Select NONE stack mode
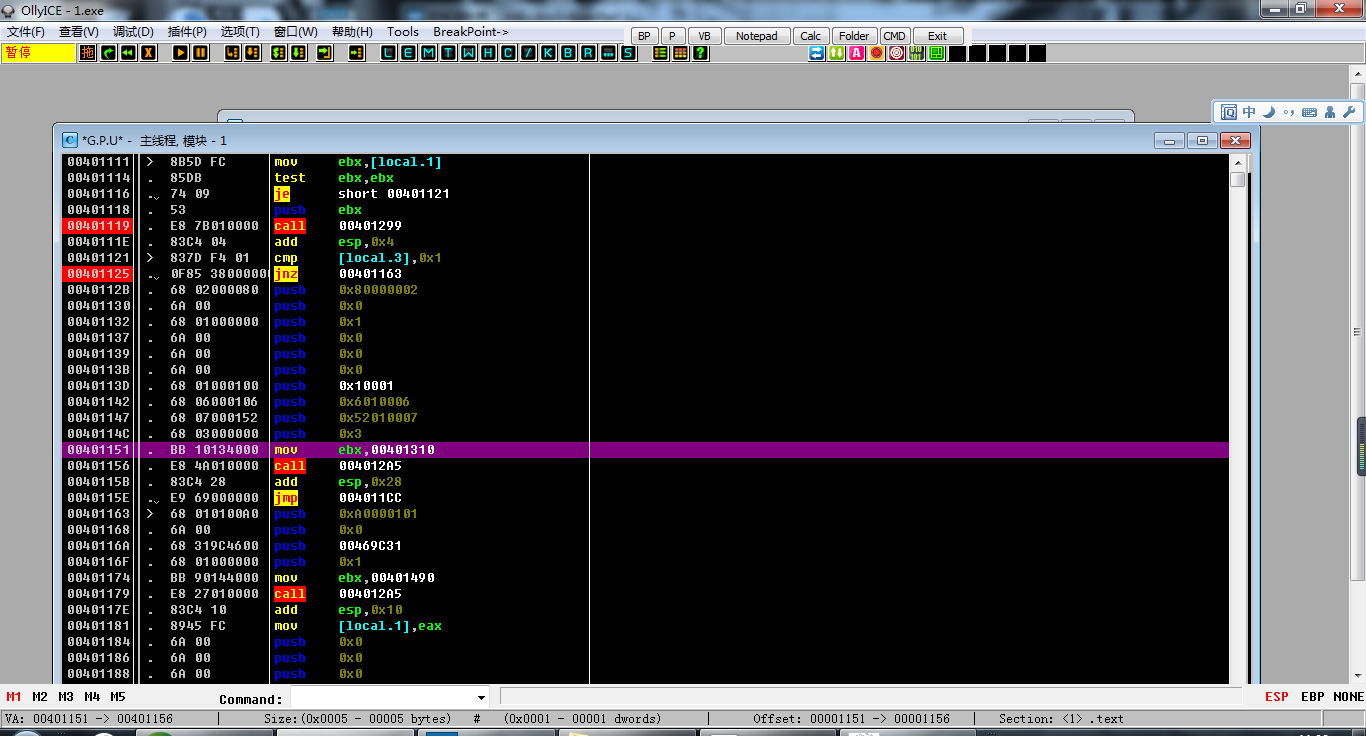Image resolution: width=1366 pixels, height=736 pixels. (1349, 697)
